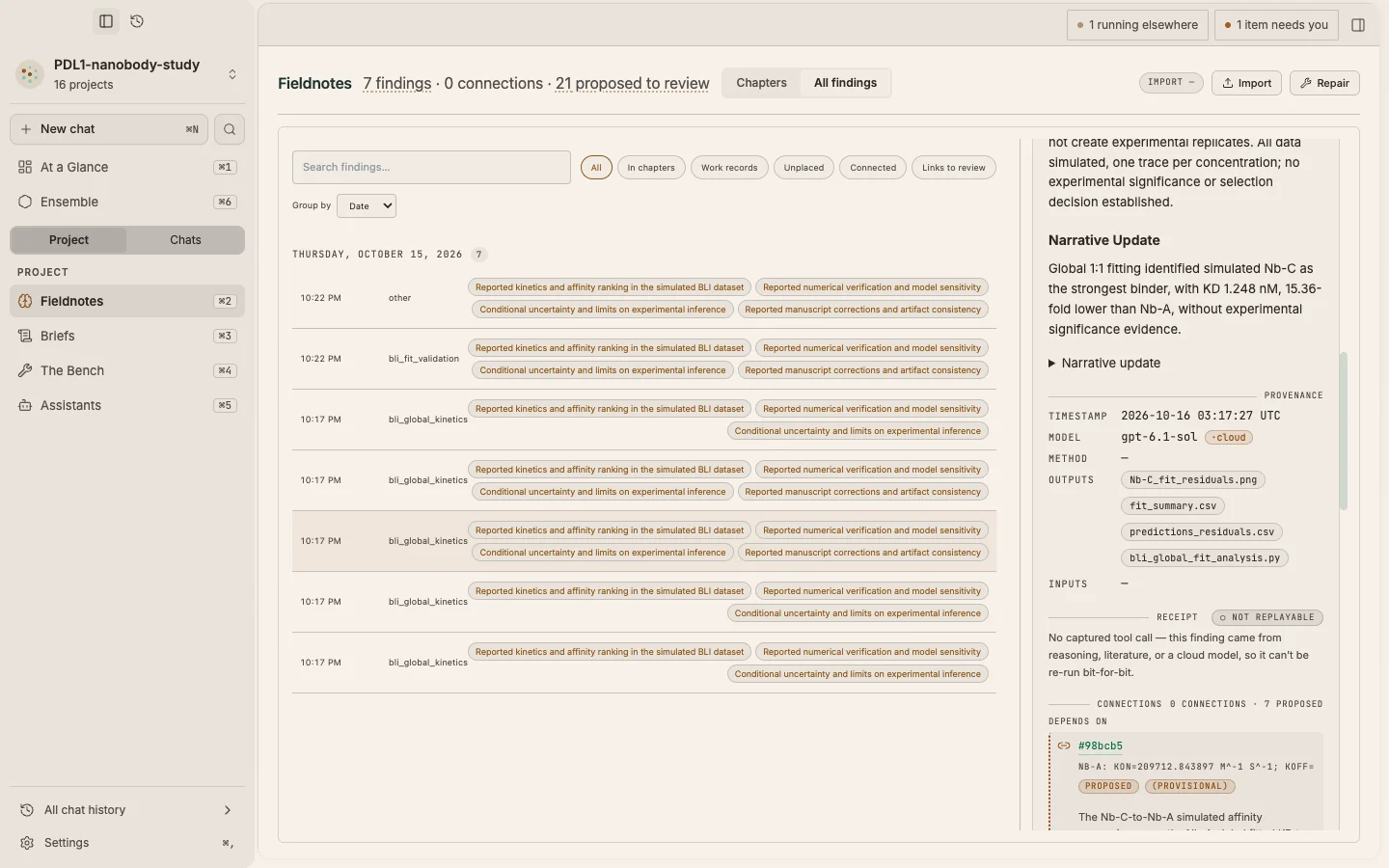
Task: Open the Nb-C_fit_residuals.png output chip
Action: (1193, 480)
